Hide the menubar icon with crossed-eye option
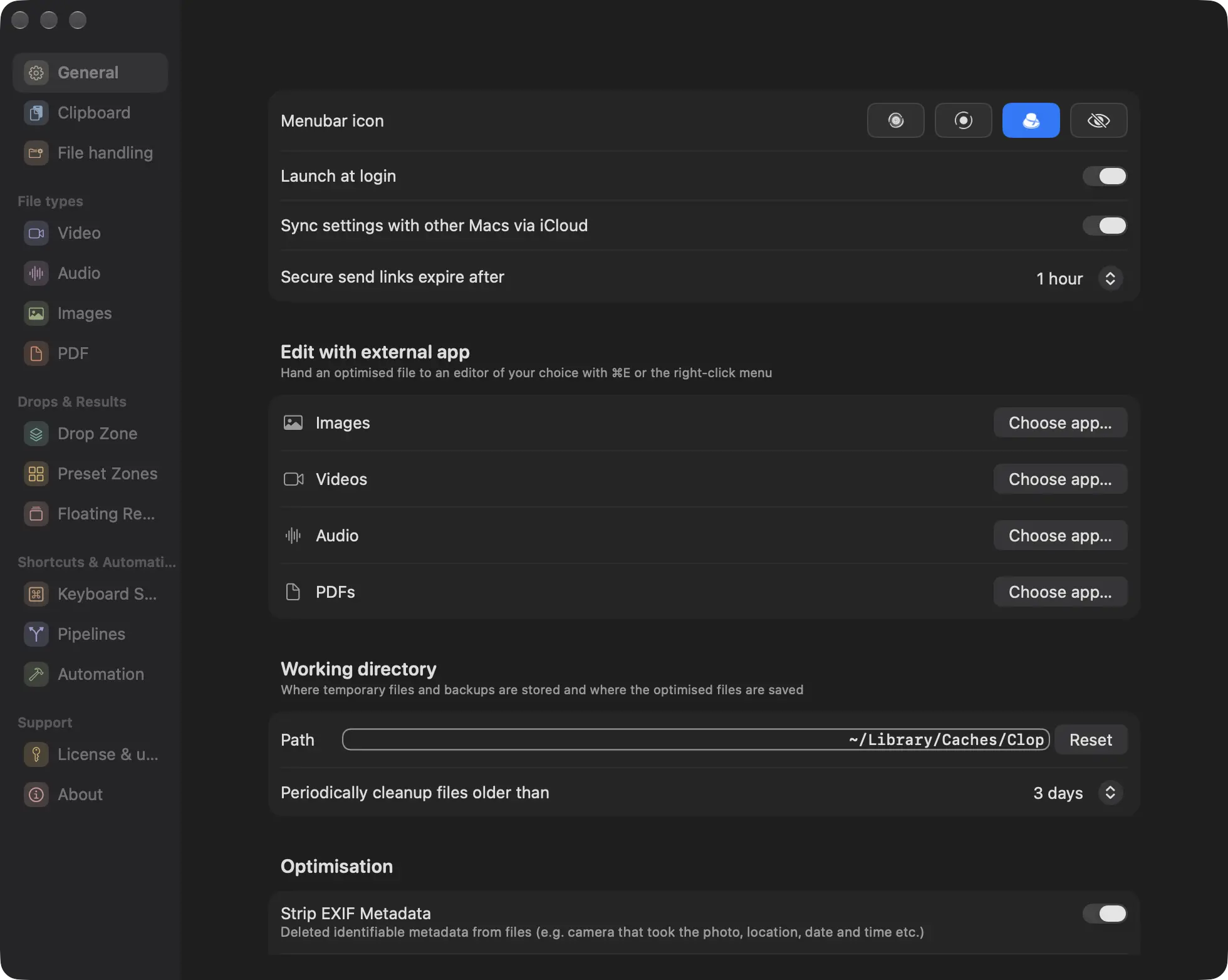Viewport: 1228px width, 980px height. pos(1099,120)
